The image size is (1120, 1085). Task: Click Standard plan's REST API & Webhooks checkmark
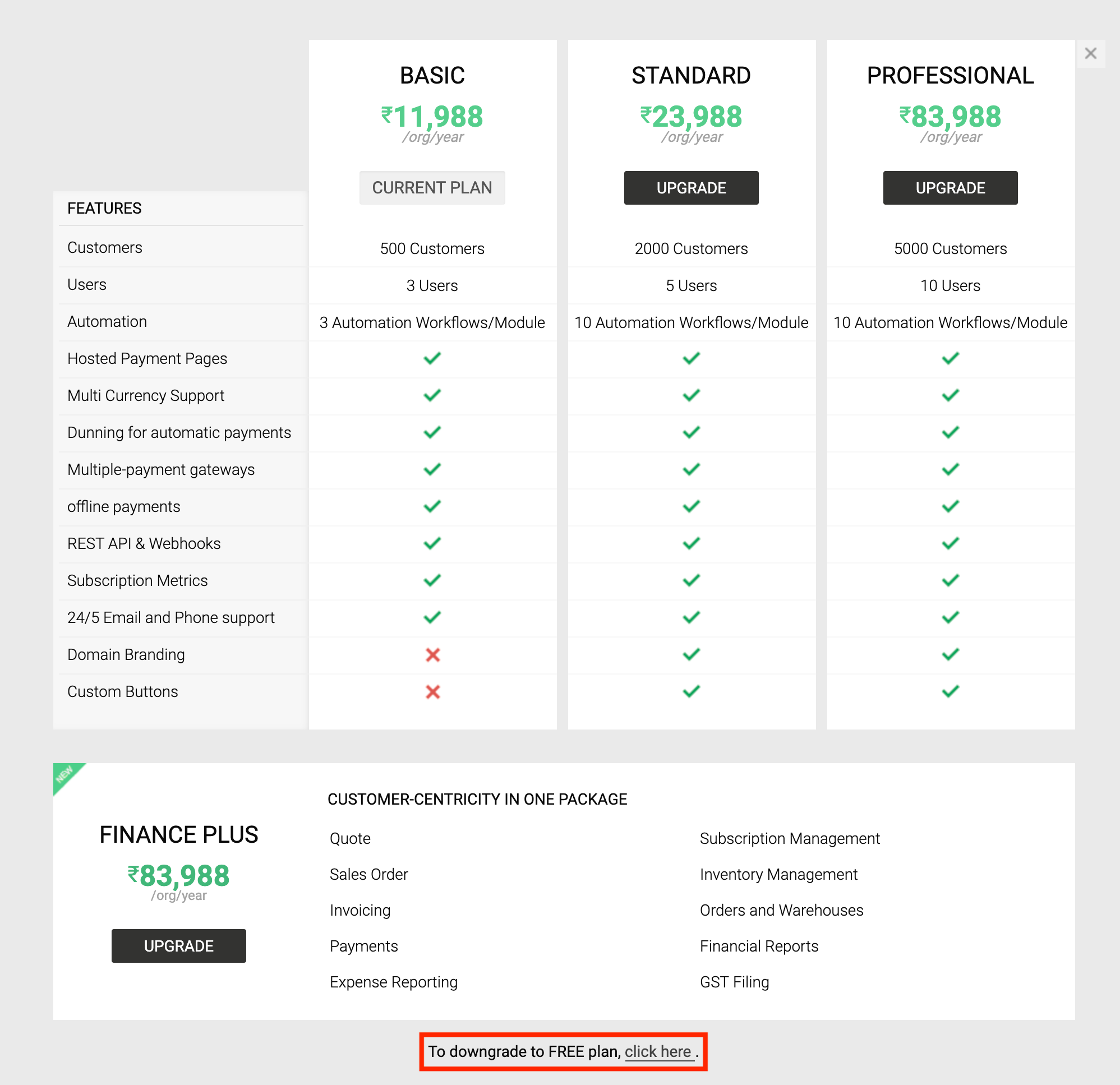[x=691, y=543]
